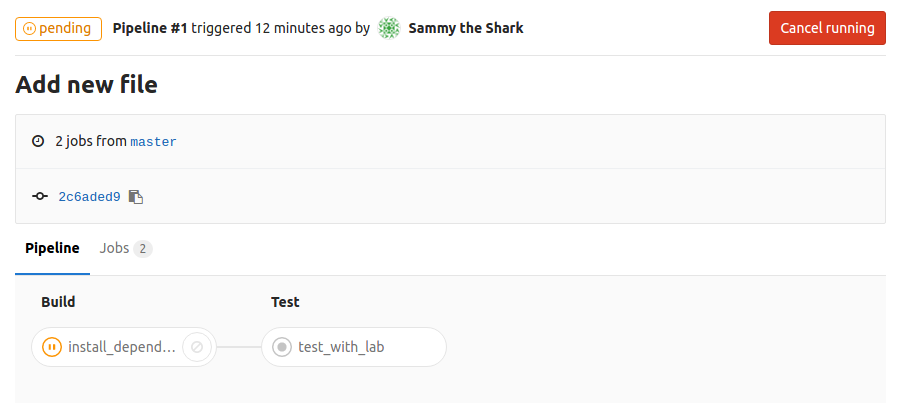The height and width of the screenshot is (407, 897).
Task: Open the test_with_lab job
Action: pos(341,347)
